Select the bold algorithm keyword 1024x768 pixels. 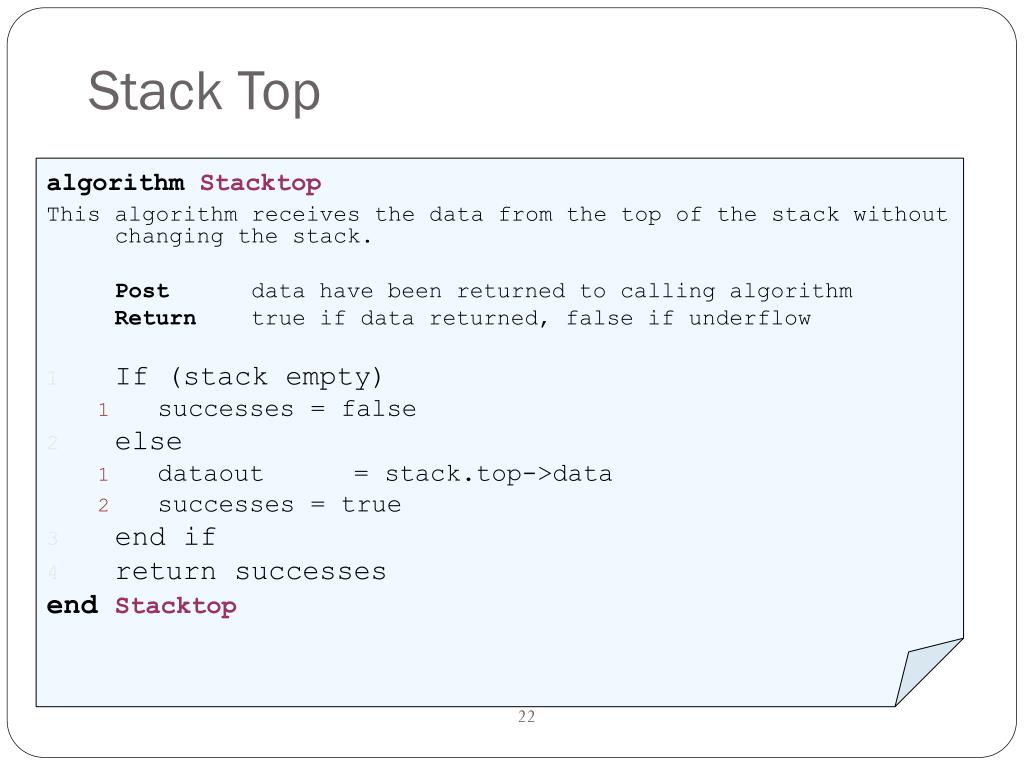click(116, 183)
